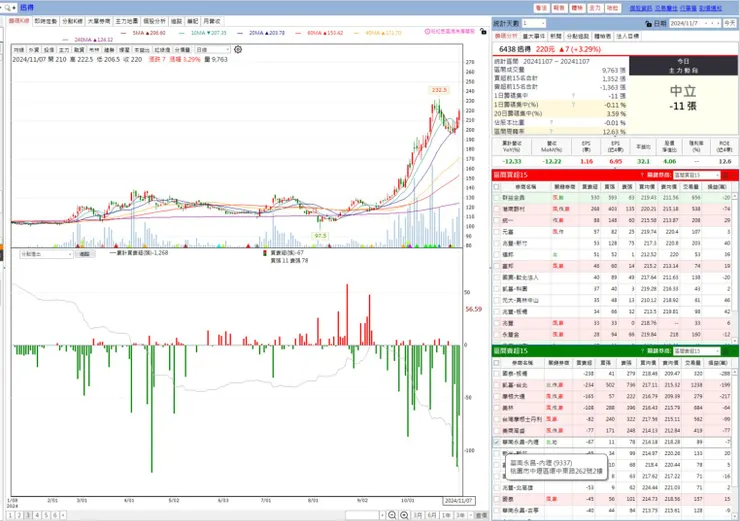Click the 5MA legend color line
This screenshot has height=521, width=740.
pyautogui.click(x=124, y=33)
